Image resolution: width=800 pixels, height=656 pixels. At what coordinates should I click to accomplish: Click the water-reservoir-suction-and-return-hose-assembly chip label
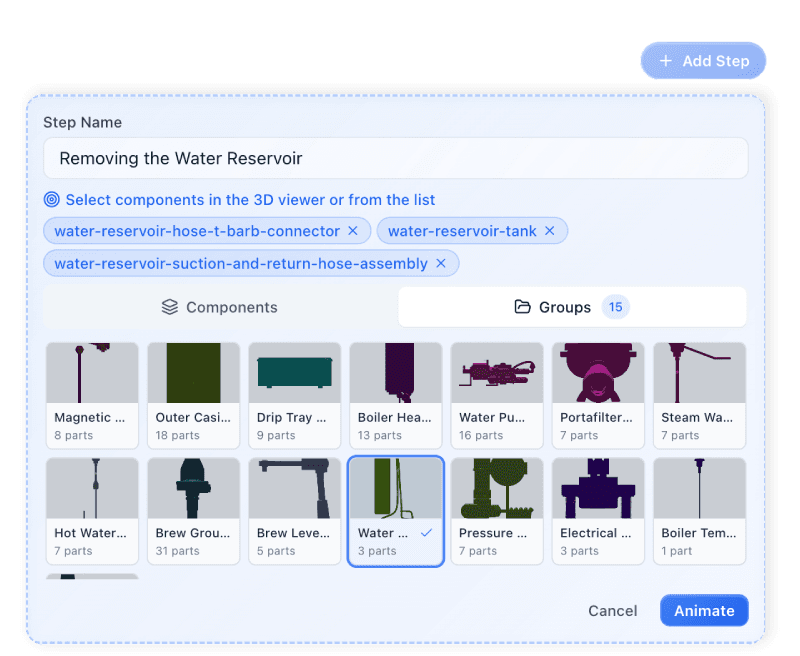(x=241, y=264)
